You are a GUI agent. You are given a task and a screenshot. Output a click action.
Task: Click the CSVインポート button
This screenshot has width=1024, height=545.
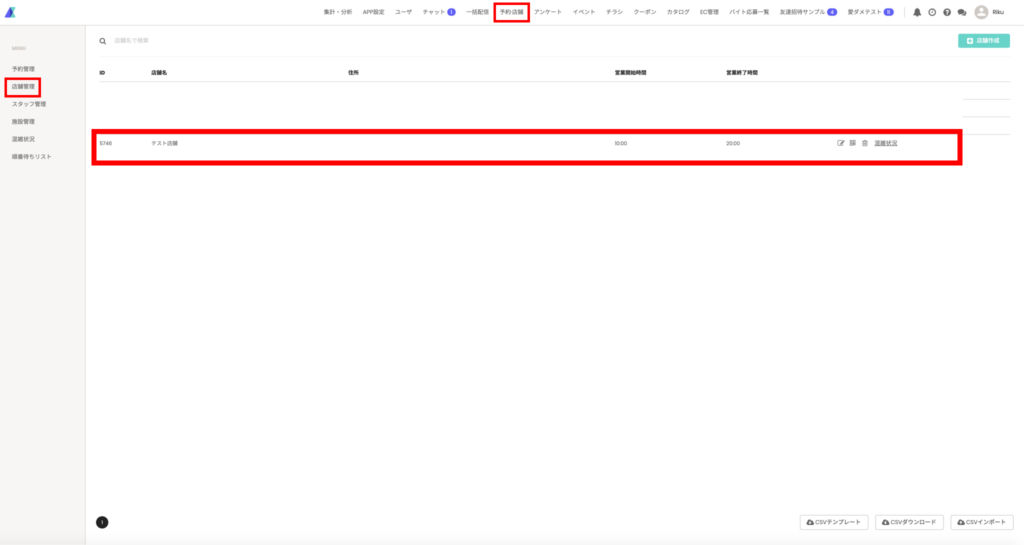(x=982, y=522)
